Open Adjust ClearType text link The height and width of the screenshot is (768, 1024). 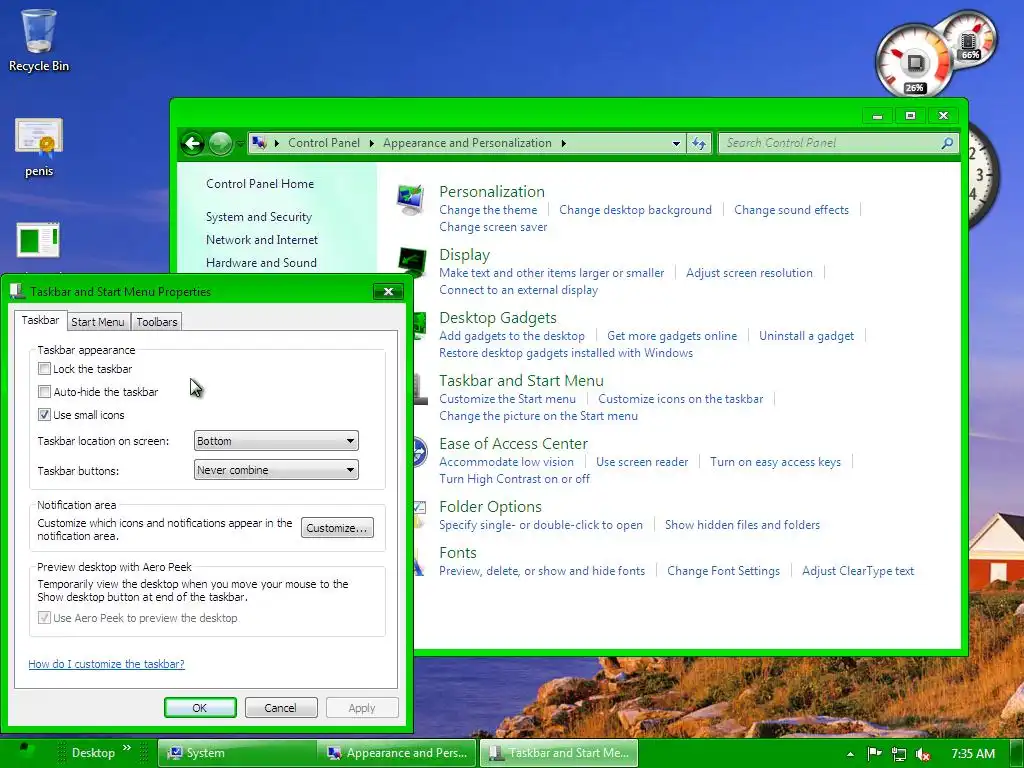pyautogui.click(x=857, y=571)
